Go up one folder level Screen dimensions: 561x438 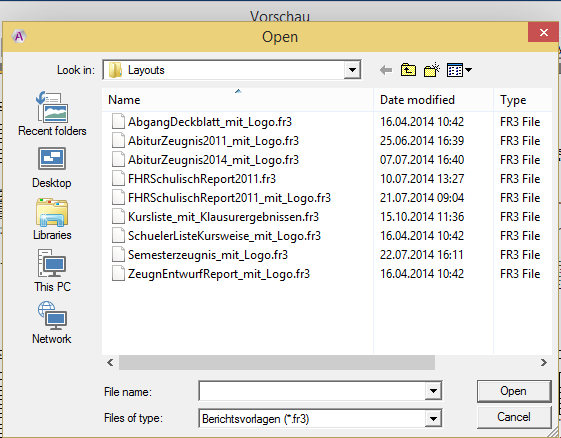coord(408,70)
